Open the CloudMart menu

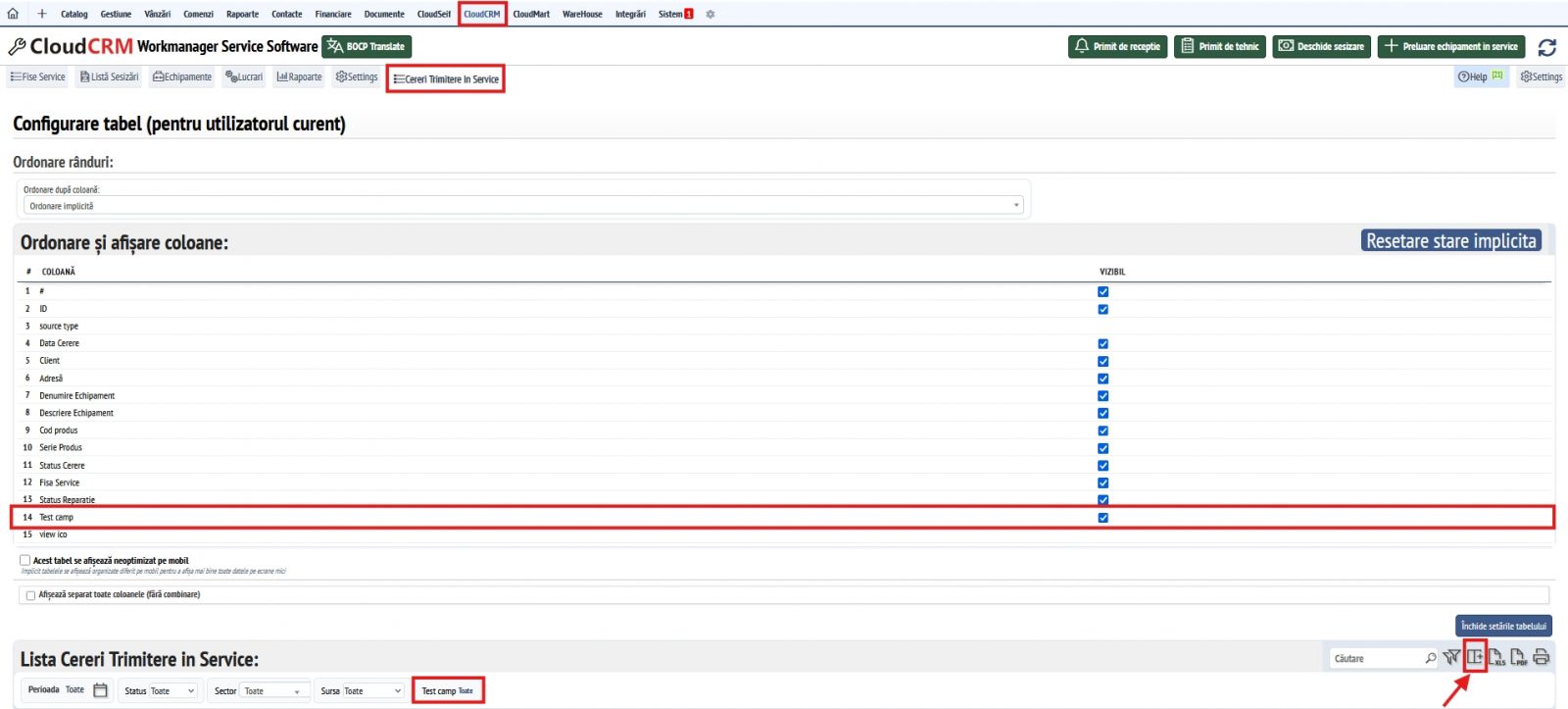point(531,14)
